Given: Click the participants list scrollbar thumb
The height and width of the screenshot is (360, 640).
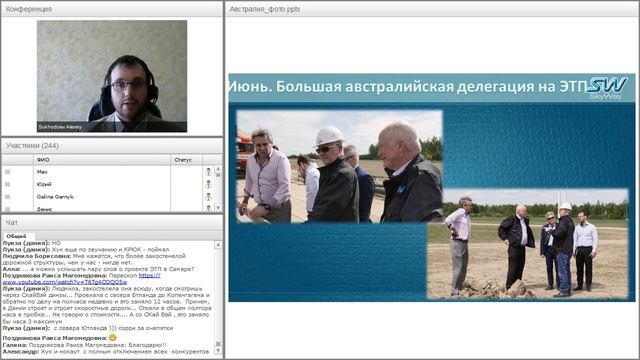Looking at the screenshot, I should pos(218,174).
